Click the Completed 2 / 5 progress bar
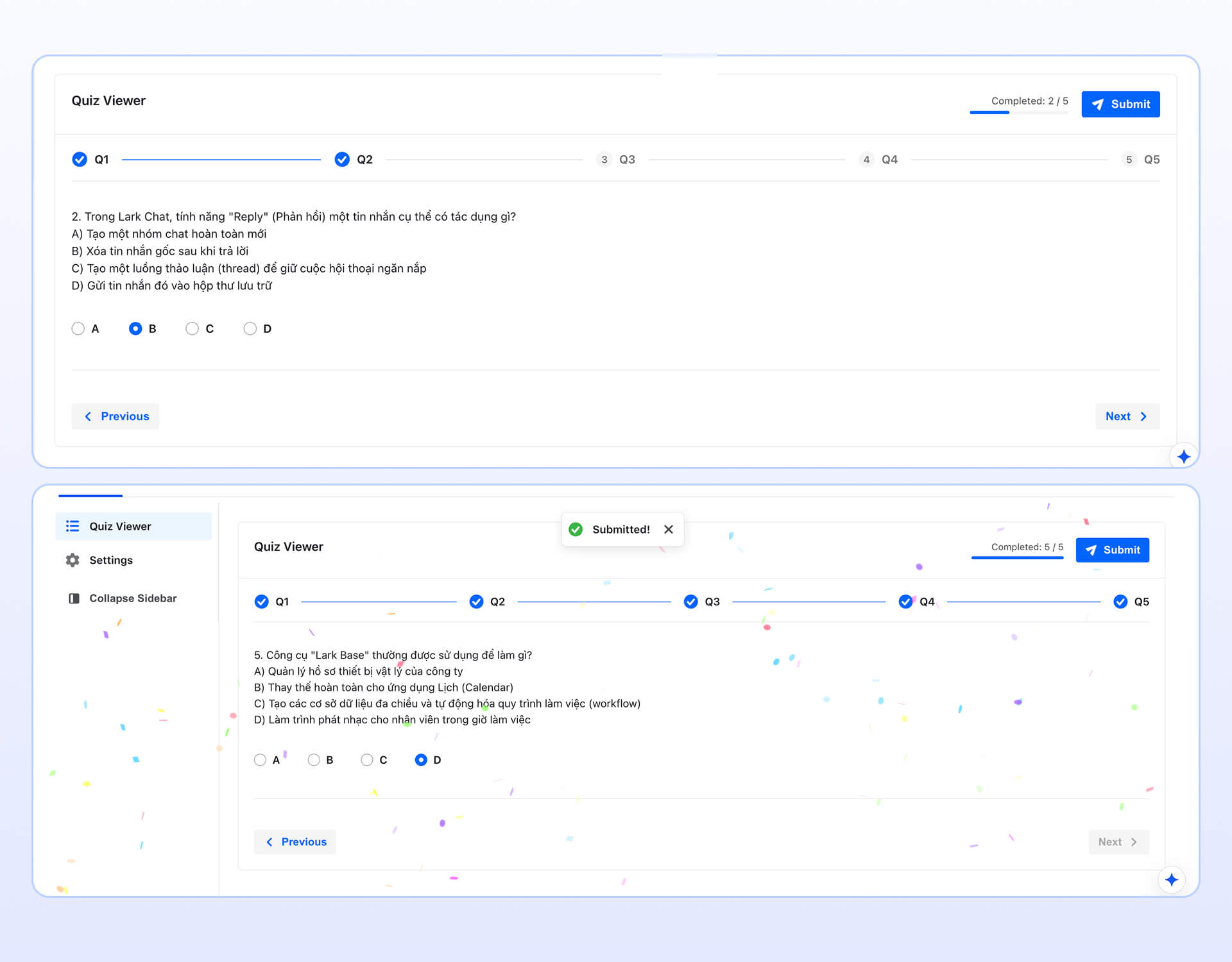This screenshot has height=962, width=1232. coord(1019,112)
